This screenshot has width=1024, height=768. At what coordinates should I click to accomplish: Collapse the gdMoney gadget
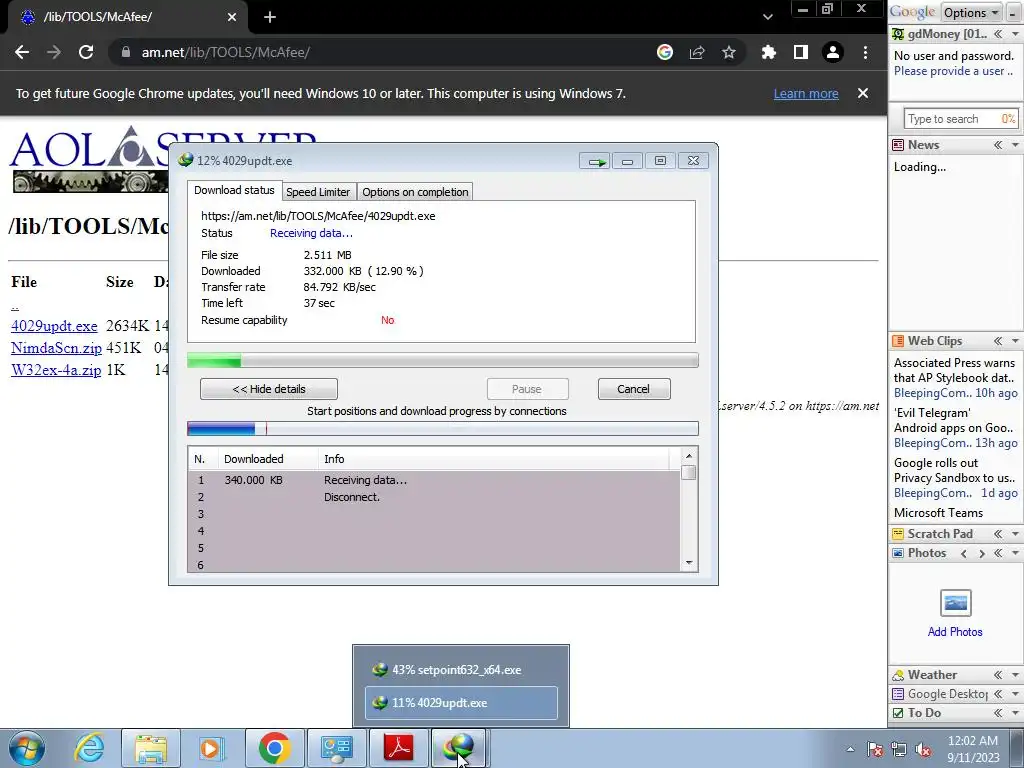tap(999, 34)
